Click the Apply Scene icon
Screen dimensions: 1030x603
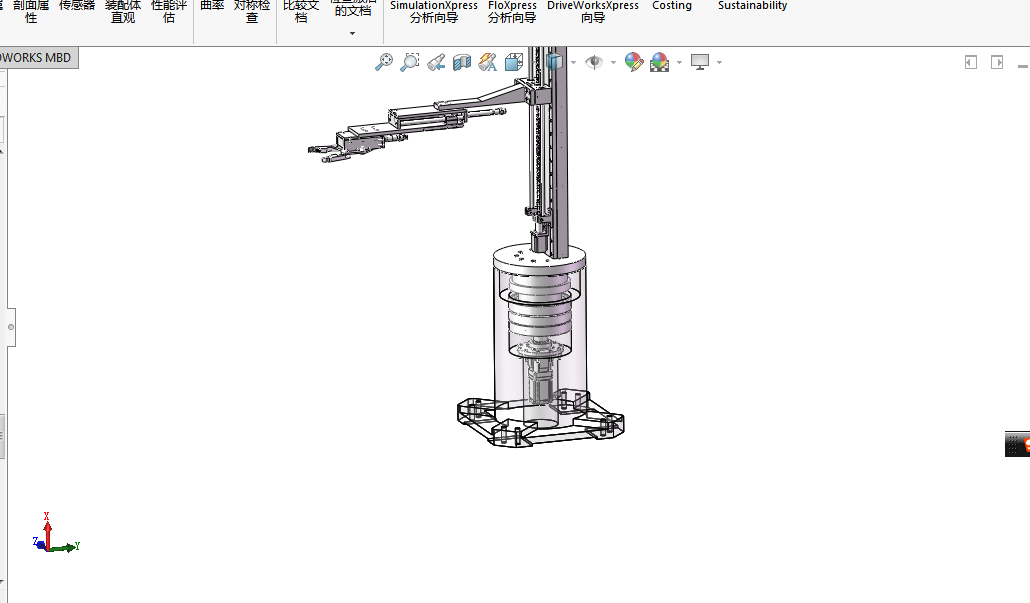(x=660, y=62)
